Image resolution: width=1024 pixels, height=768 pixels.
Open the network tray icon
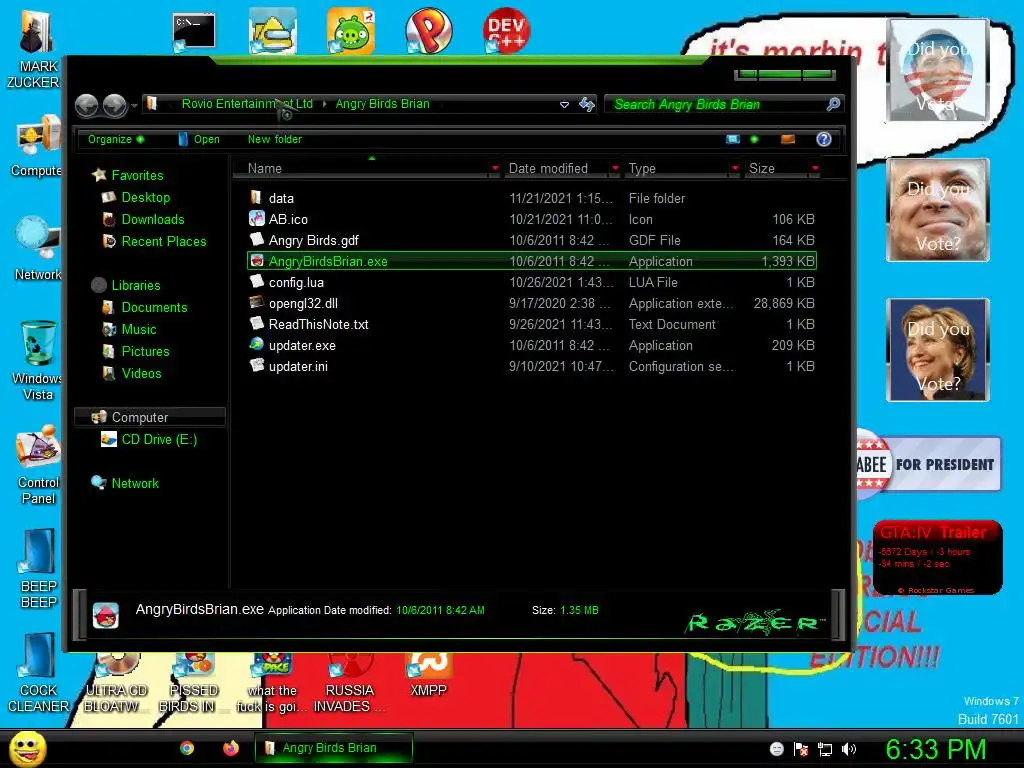pyautogui.click(x=825, y=749)
